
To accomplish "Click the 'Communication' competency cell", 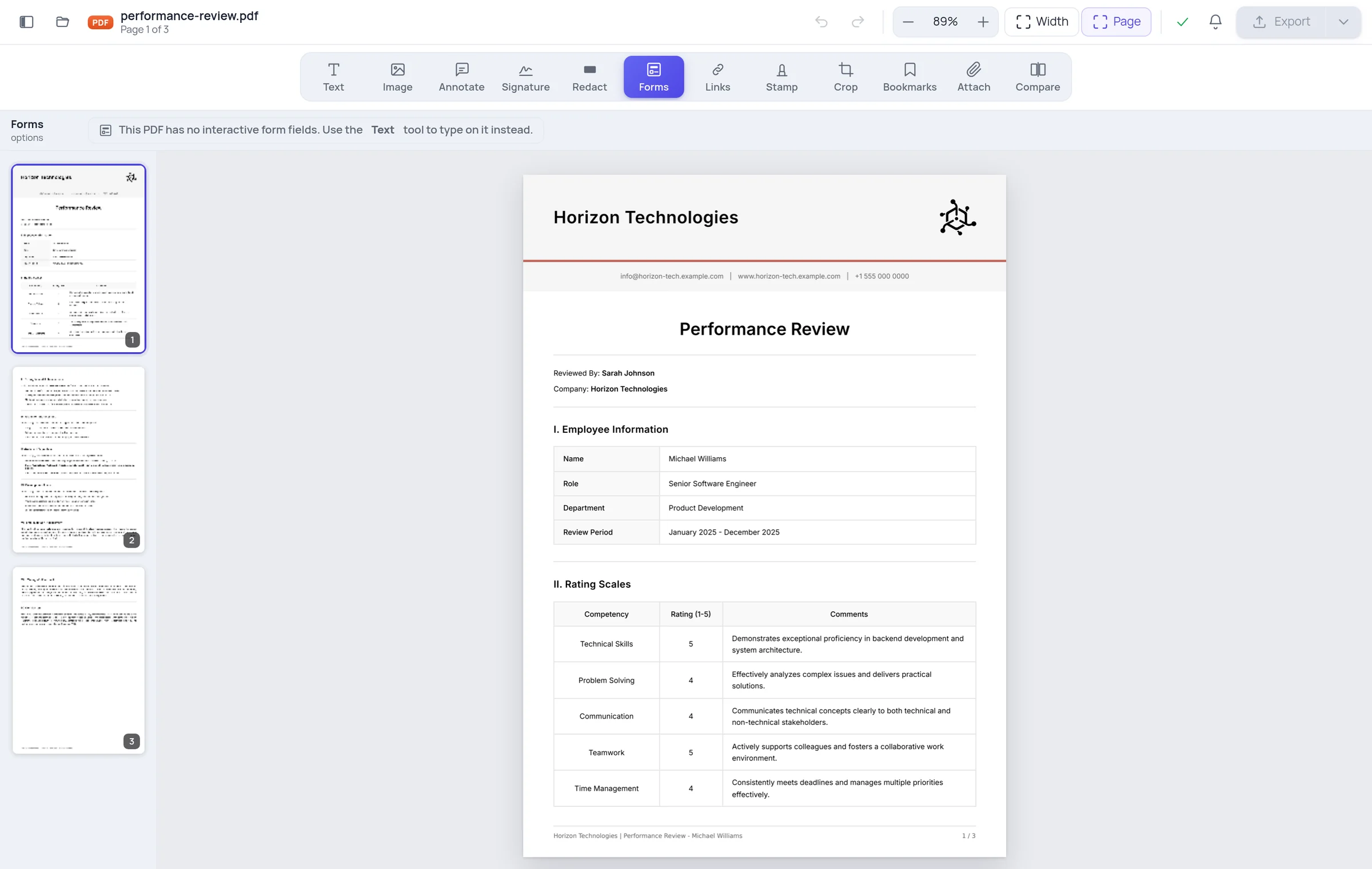I will click(x=606, y=716).
